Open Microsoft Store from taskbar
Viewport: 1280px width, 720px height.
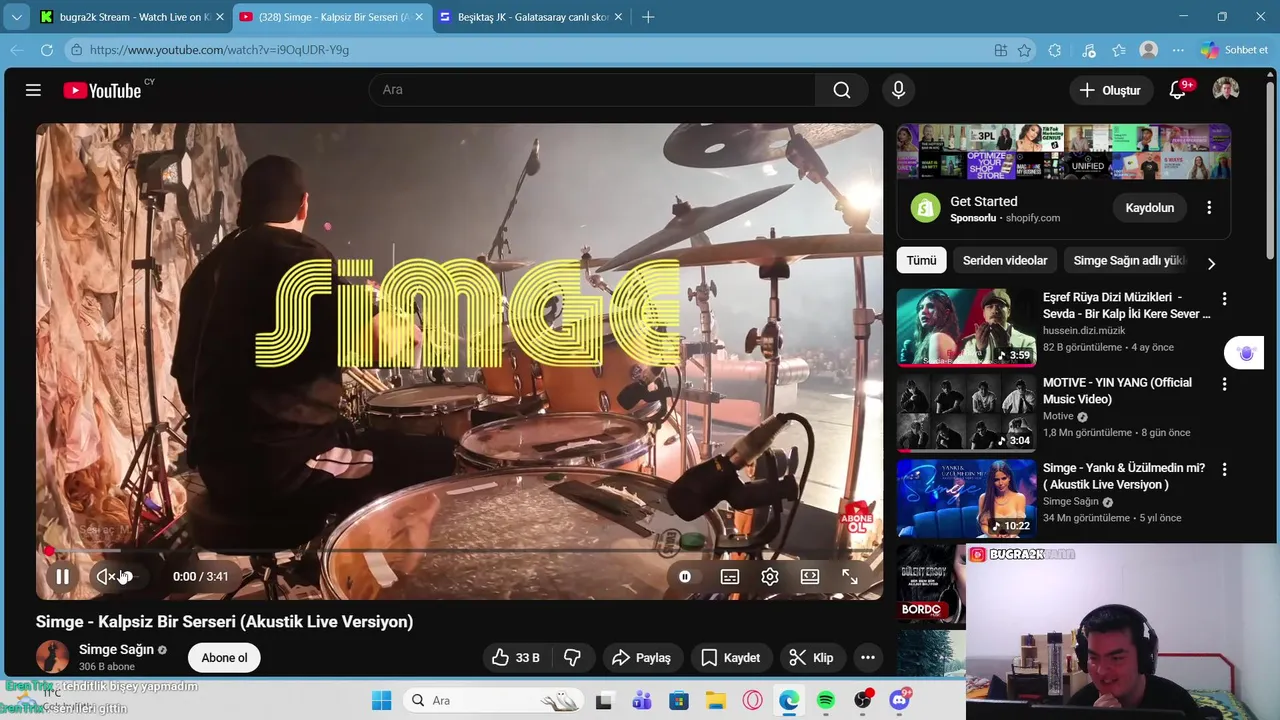tap(679, 701)
